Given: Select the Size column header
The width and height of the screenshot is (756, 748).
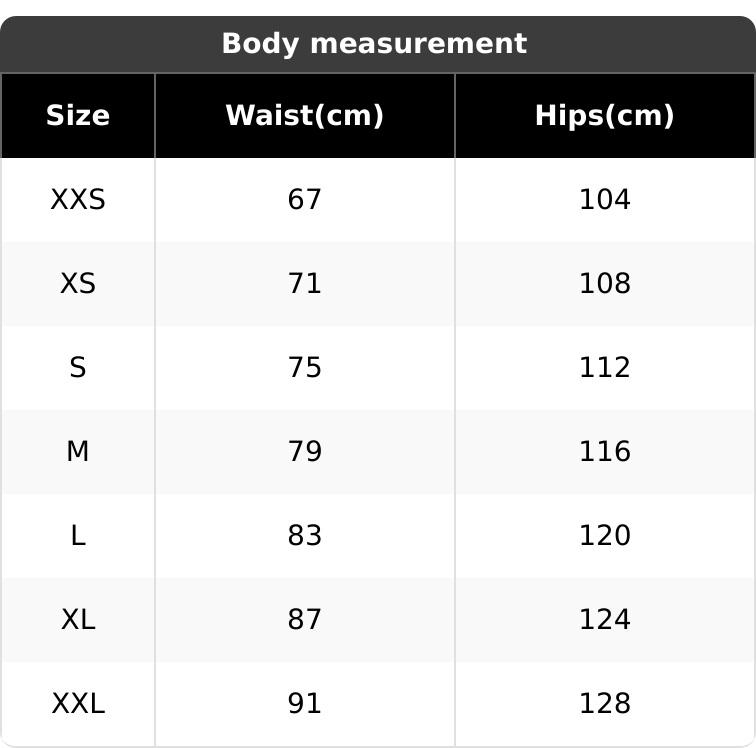Looking at the screenshot, I should coord(78,116).
